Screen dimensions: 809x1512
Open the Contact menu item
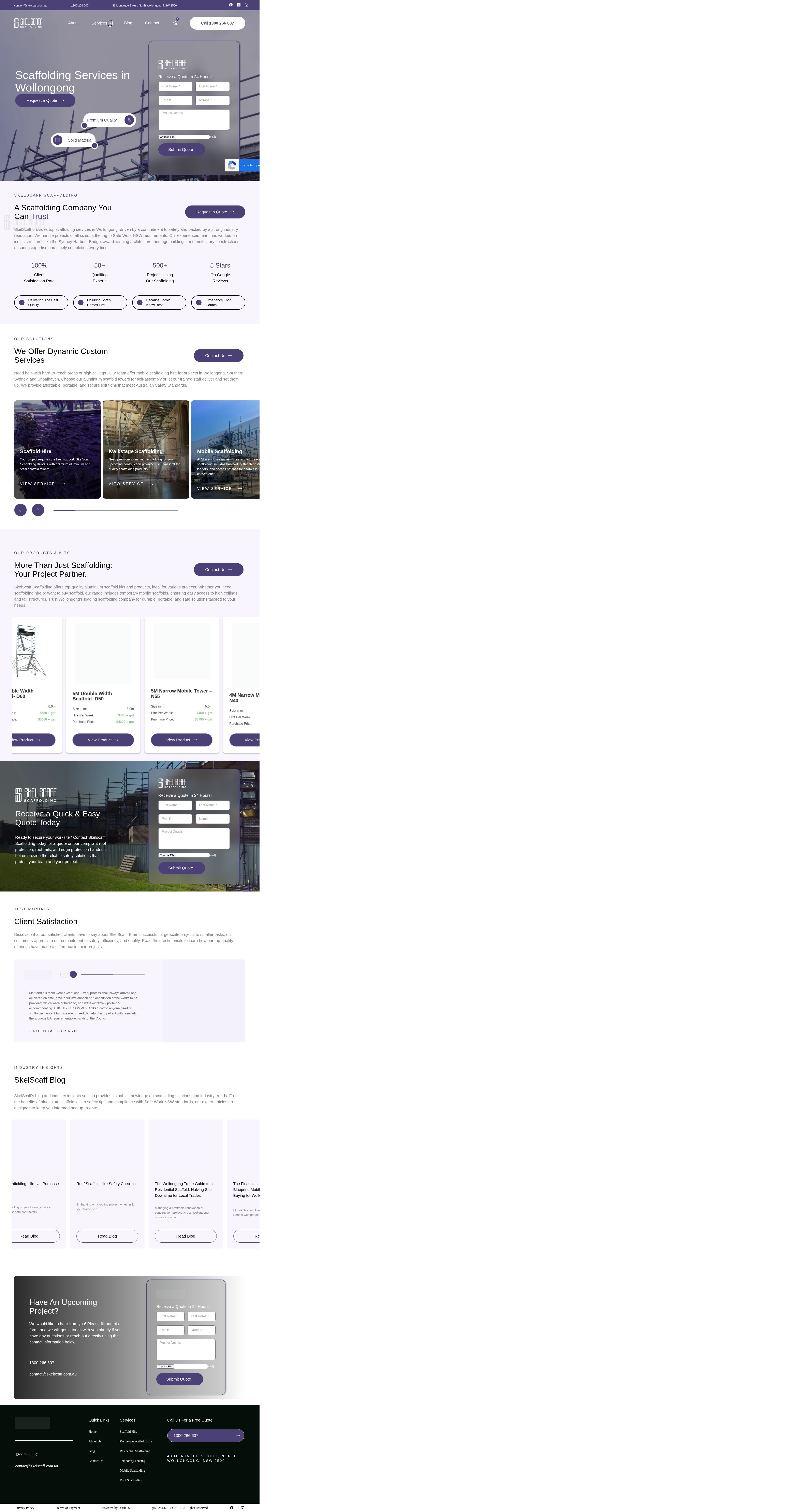click(152, 23)
